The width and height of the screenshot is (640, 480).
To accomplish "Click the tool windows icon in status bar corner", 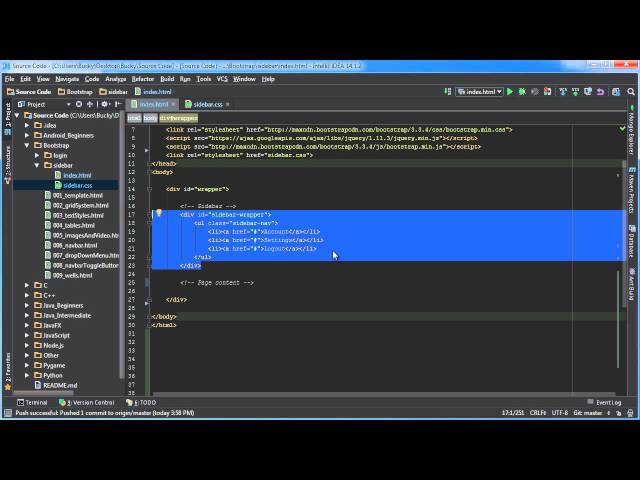I will 8,413.
